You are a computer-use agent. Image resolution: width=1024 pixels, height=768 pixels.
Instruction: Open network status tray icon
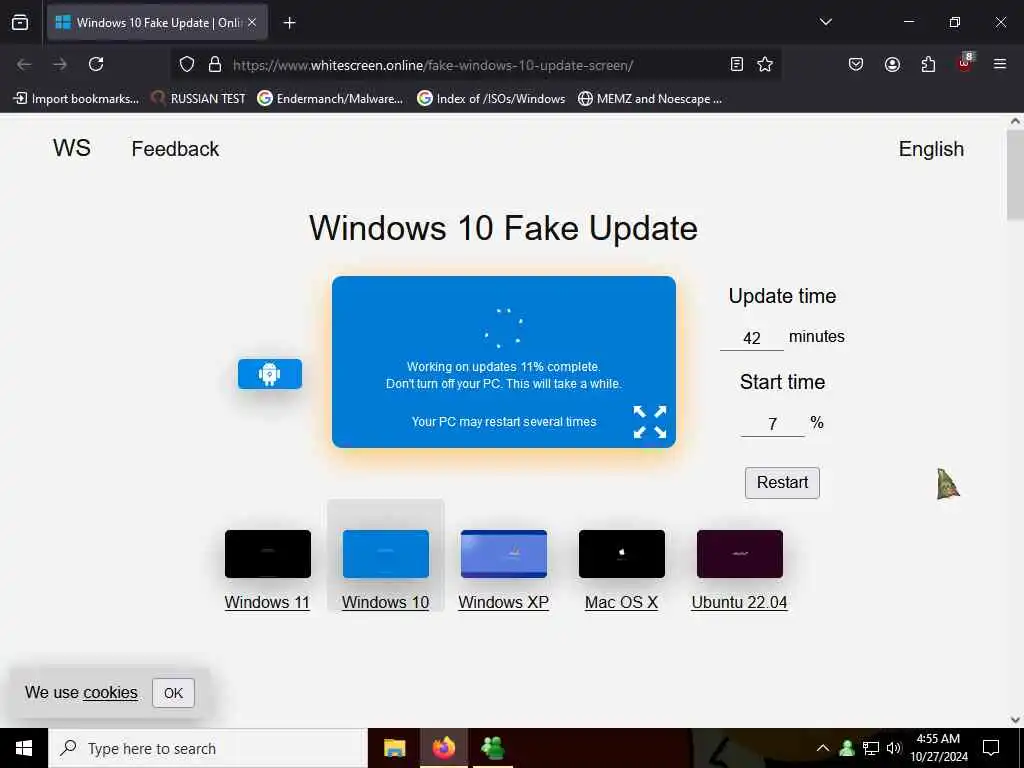pyautogui.click(x=871, y=748)
